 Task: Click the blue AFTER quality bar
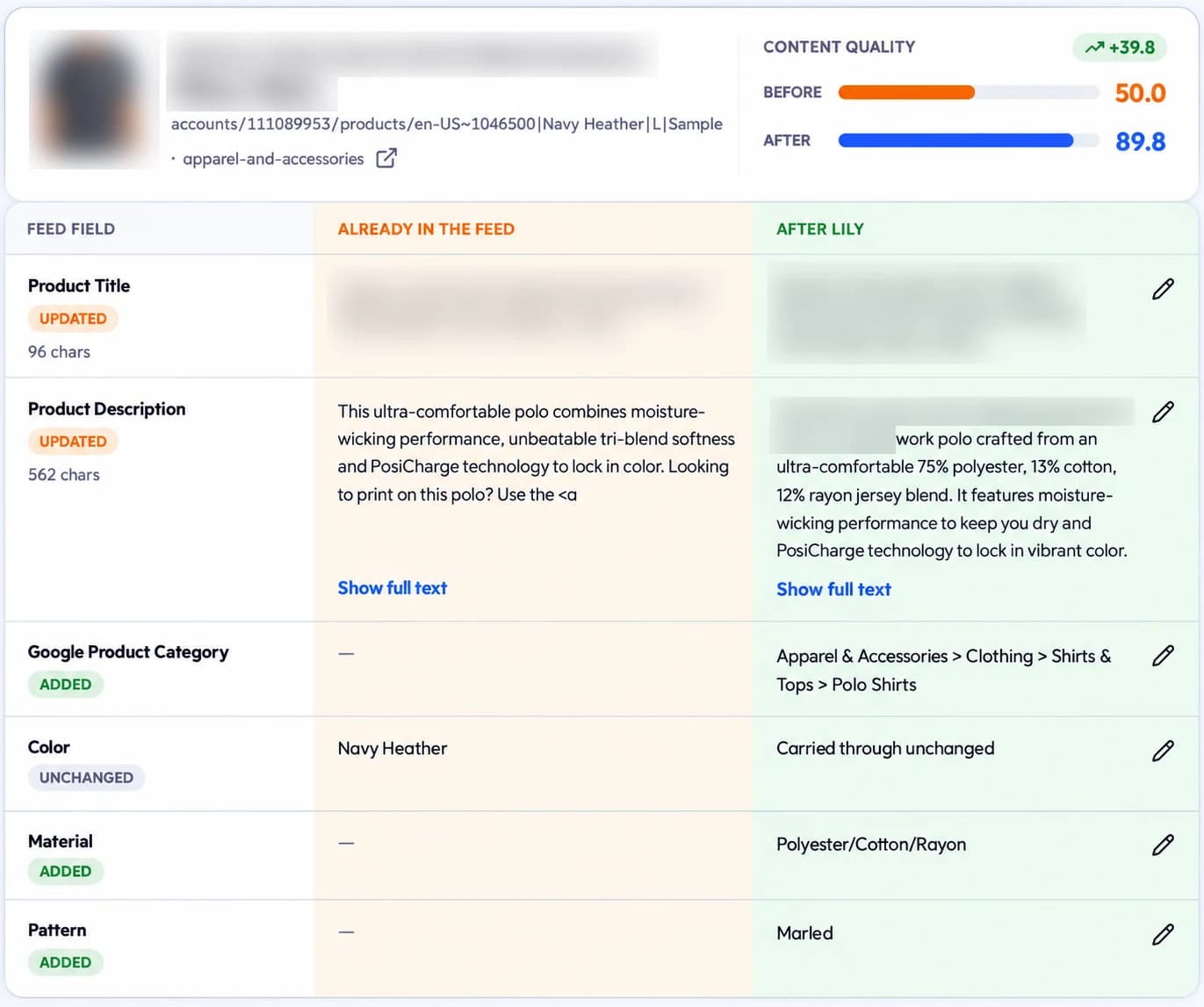tap(955, 140)
